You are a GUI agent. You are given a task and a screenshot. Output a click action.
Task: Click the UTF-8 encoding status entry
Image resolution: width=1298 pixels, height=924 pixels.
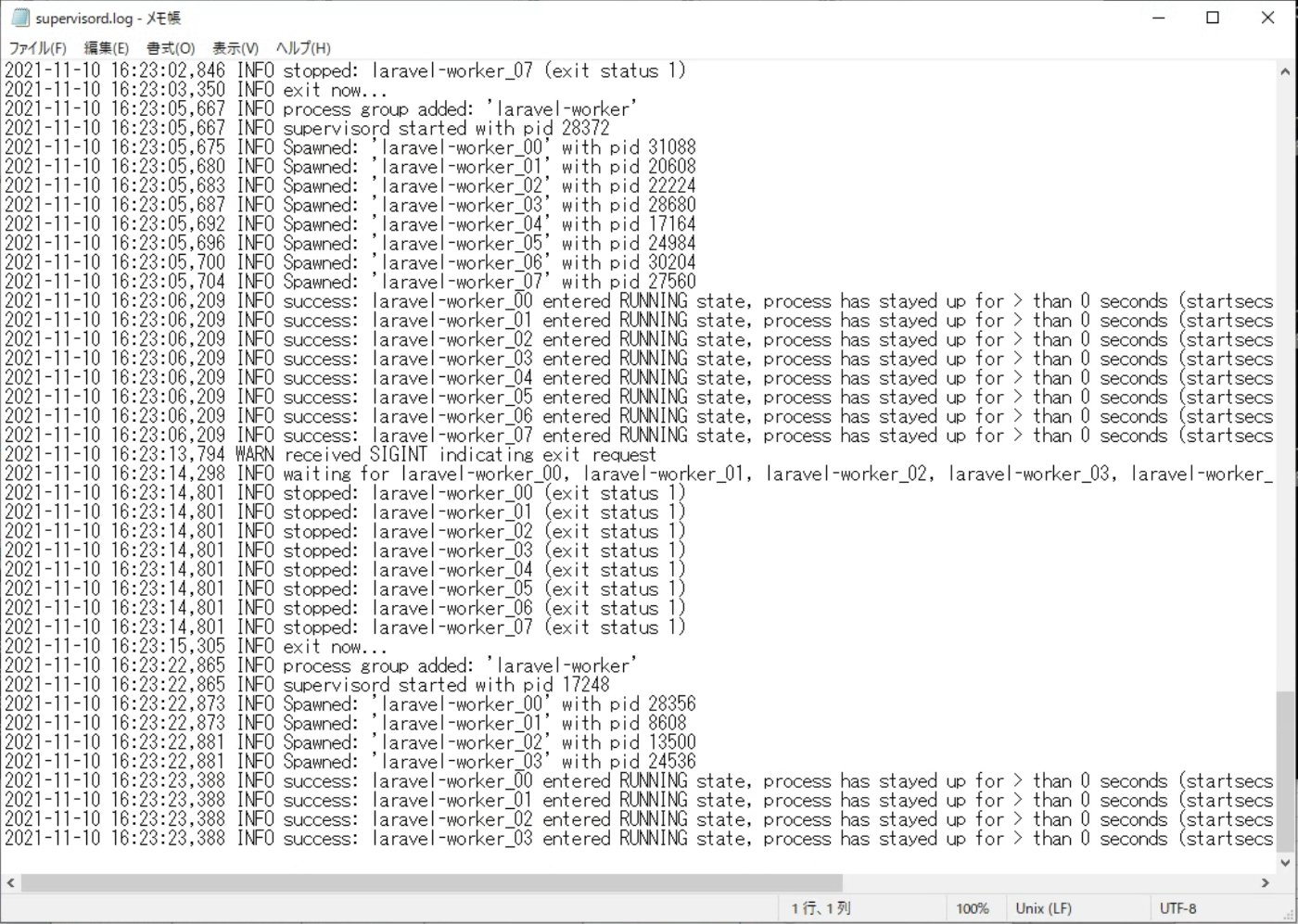coord(1177,908)
